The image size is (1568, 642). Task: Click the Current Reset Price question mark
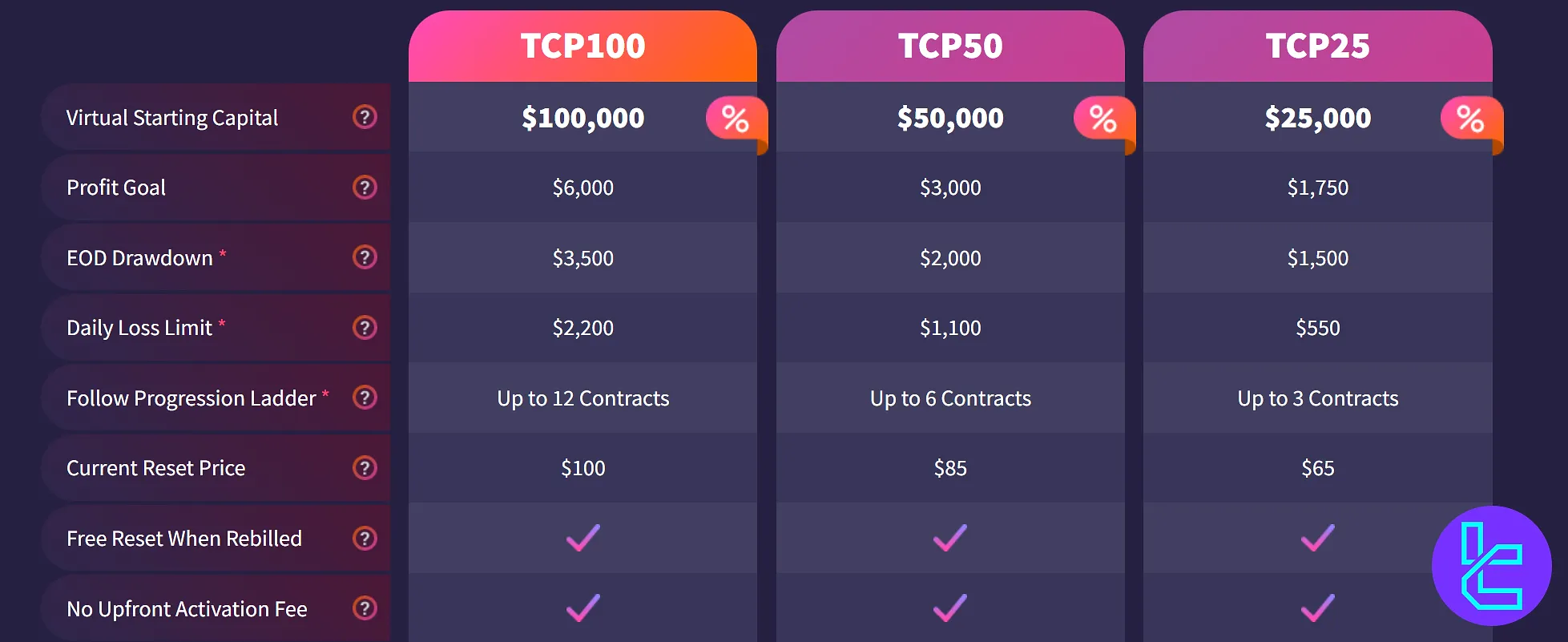[x=365, y=468]
